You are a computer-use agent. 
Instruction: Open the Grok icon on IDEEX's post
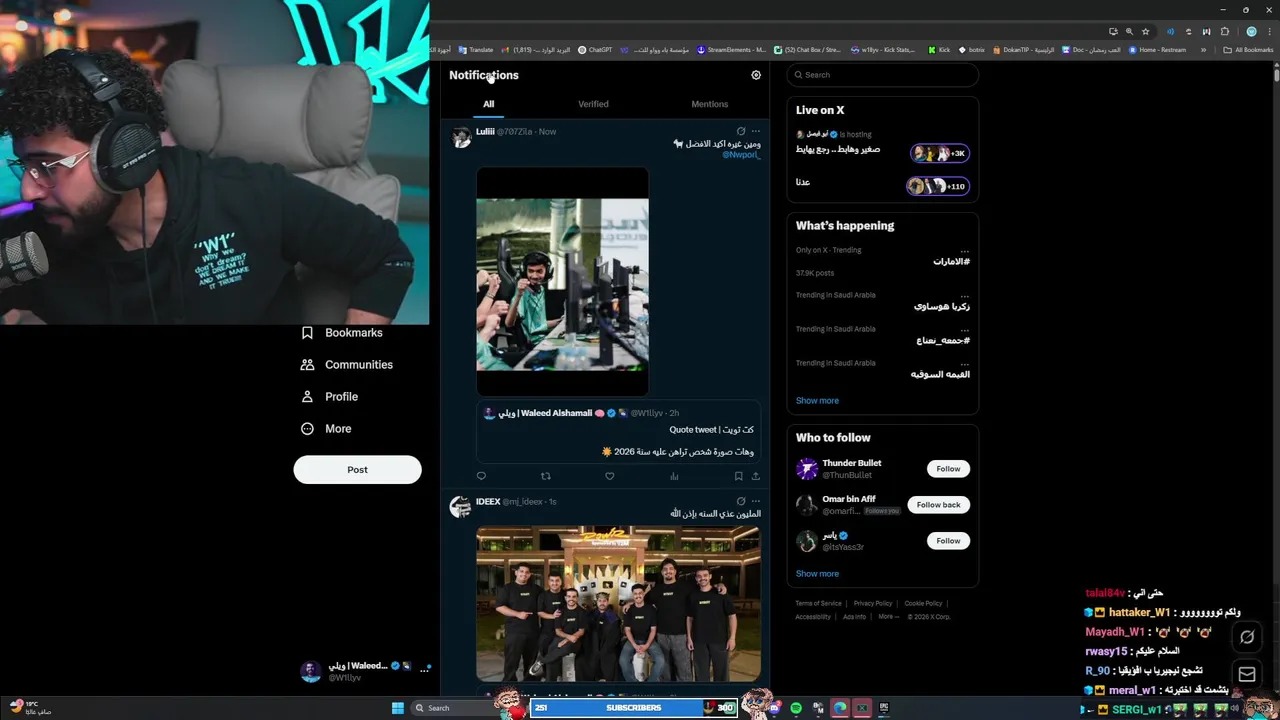(x=741, y=501)
